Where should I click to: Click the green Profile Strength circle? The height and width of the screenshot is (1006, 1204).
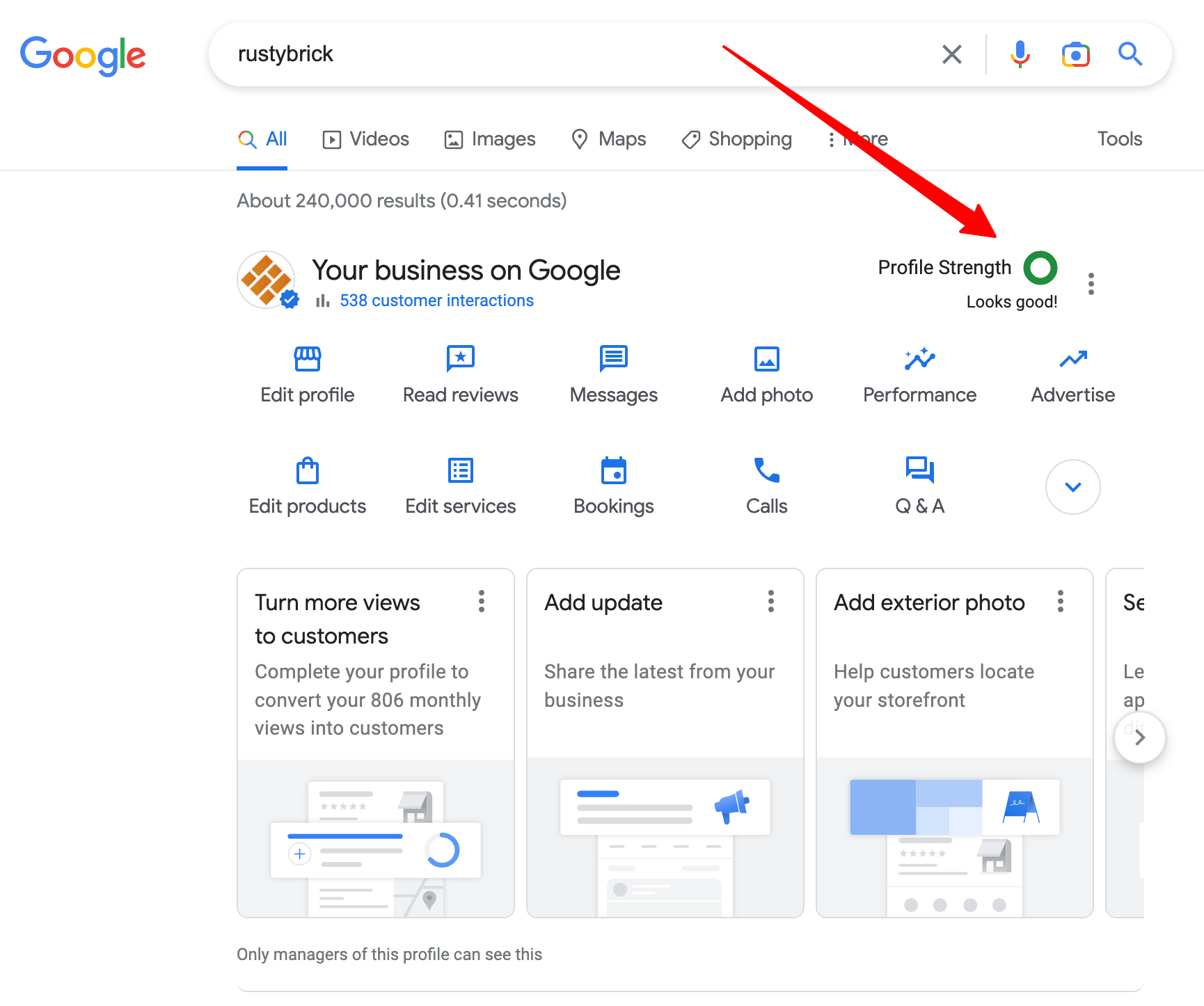(x=1040, y=268)
